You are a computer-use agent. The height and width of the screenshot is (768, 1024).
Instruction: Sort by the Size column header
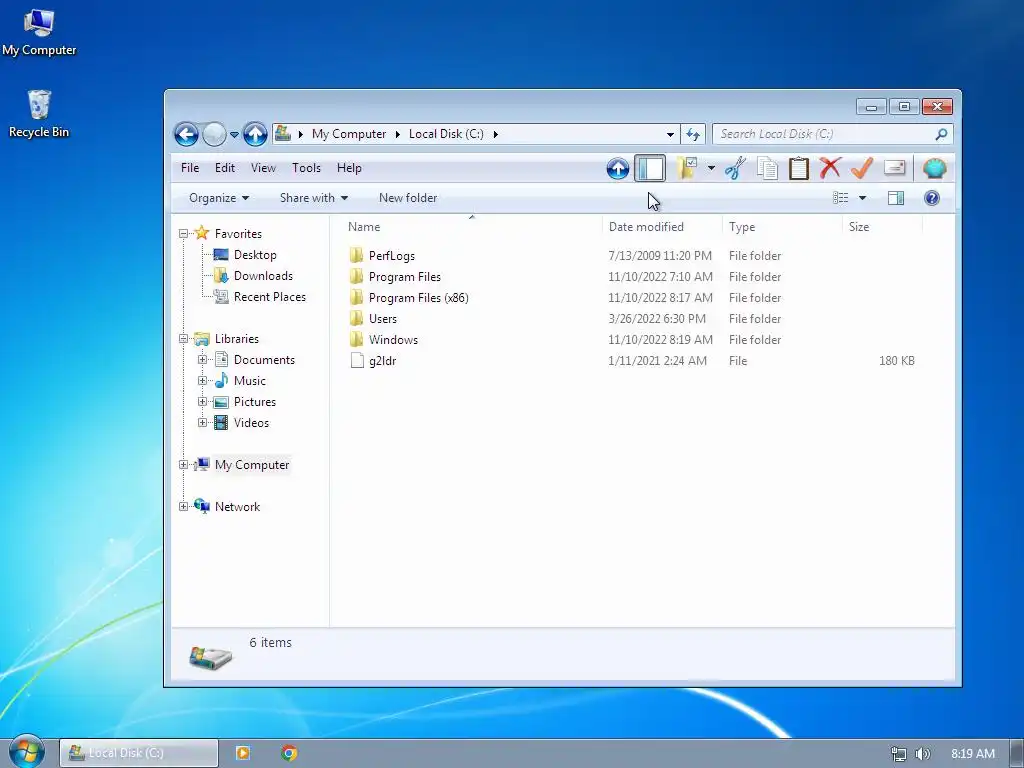click(x=882, y=227)
